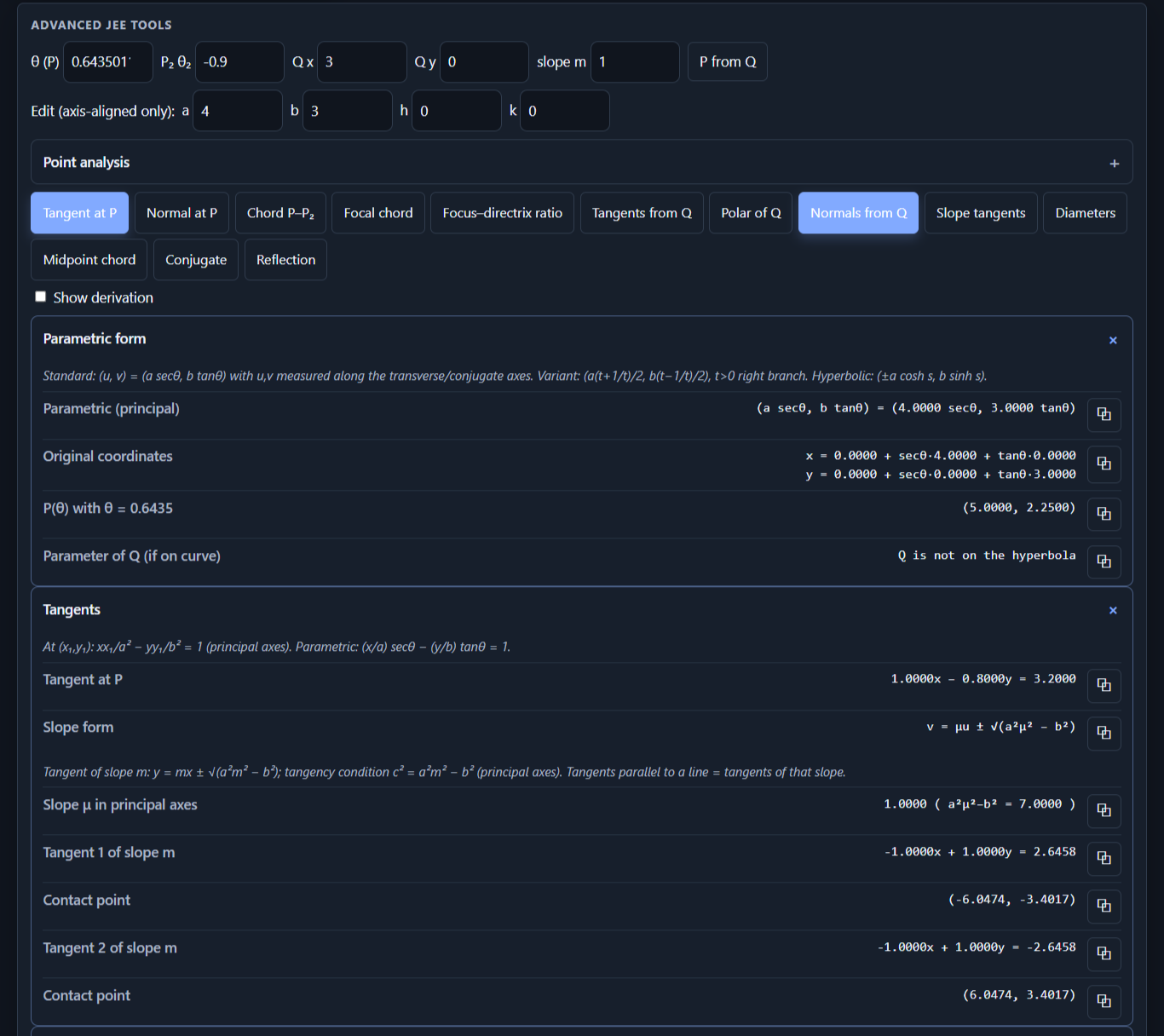Edit the semi-axis b input field
Image resolution: width=1164 pixels, height=1036 pixels.
coord(348,111)
